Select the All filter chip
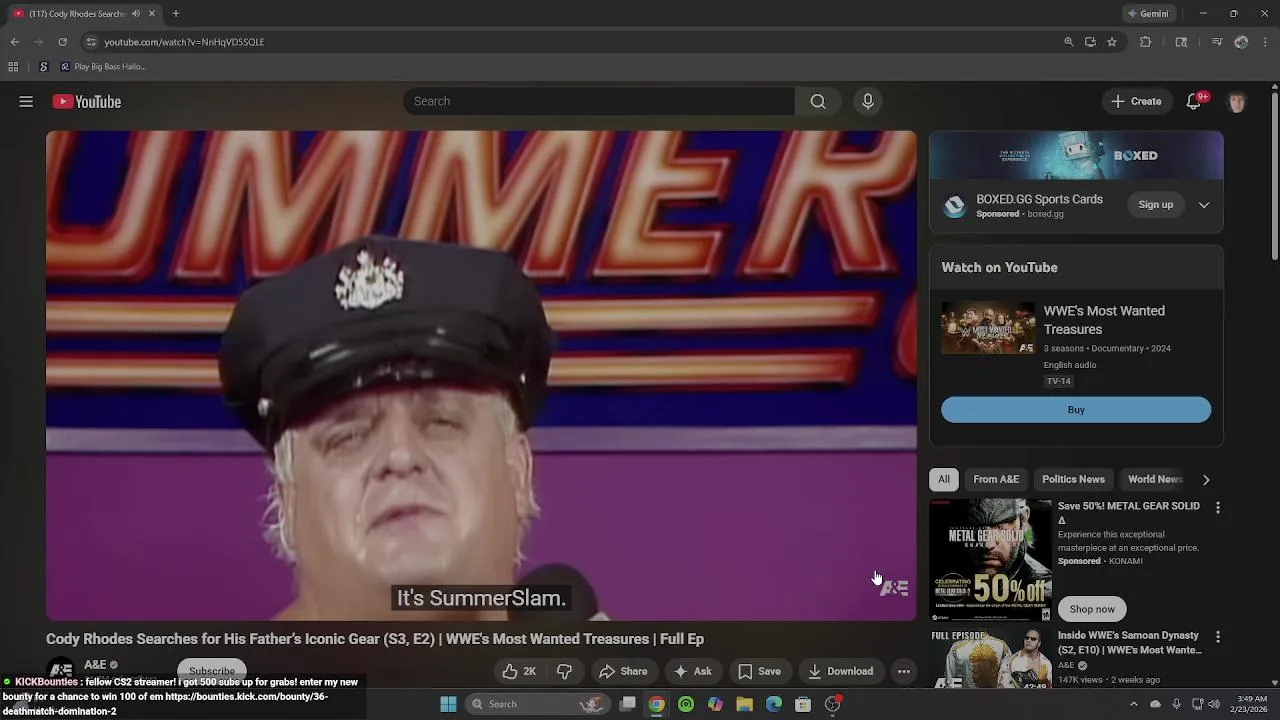1280x720 pixels. coord(944,480)
